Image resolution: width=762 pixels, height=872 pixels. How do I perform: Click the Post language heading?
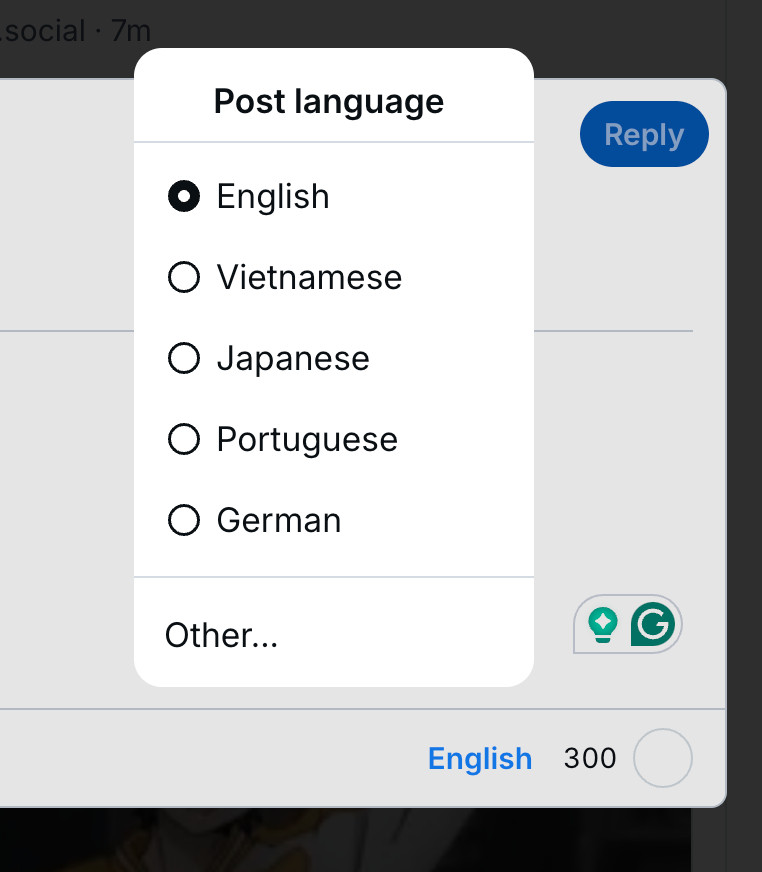pyautogui.click(x=329, y=102)
